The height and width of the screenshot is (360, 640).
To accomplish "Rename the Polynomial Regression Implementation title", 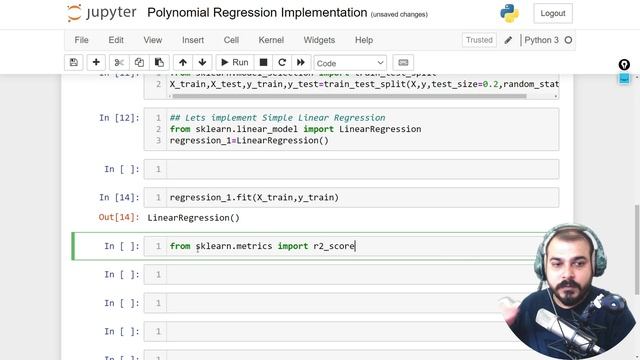I will pyautogui.click(x=257, y=13).
